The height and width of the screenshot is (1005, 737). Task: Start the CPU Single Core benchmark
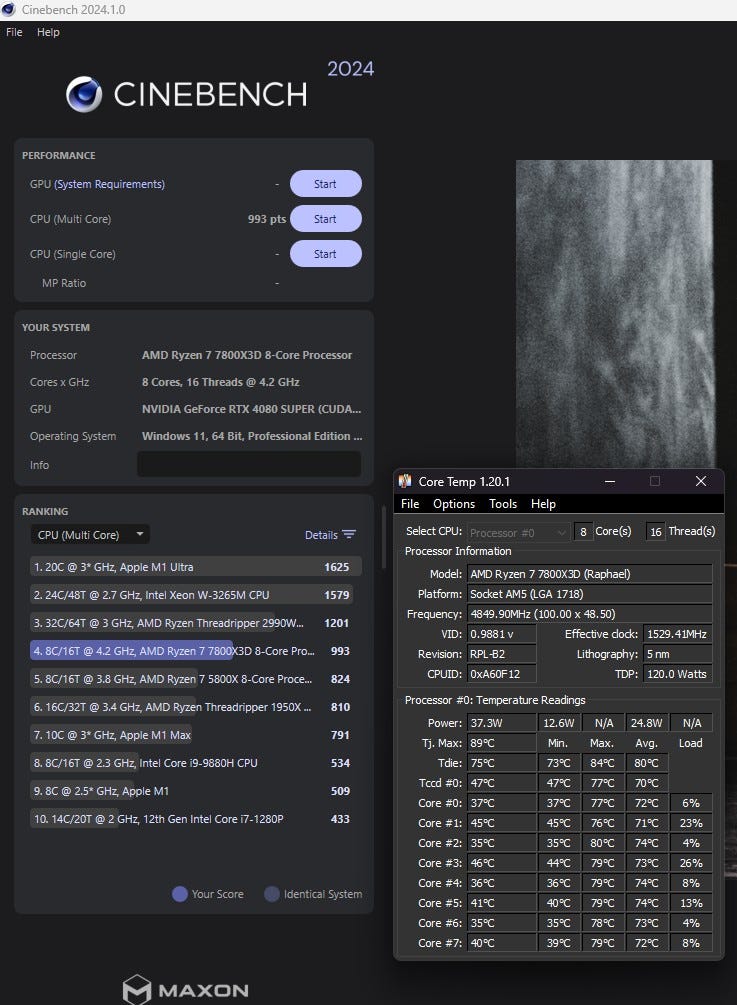[x=326, y=254]
